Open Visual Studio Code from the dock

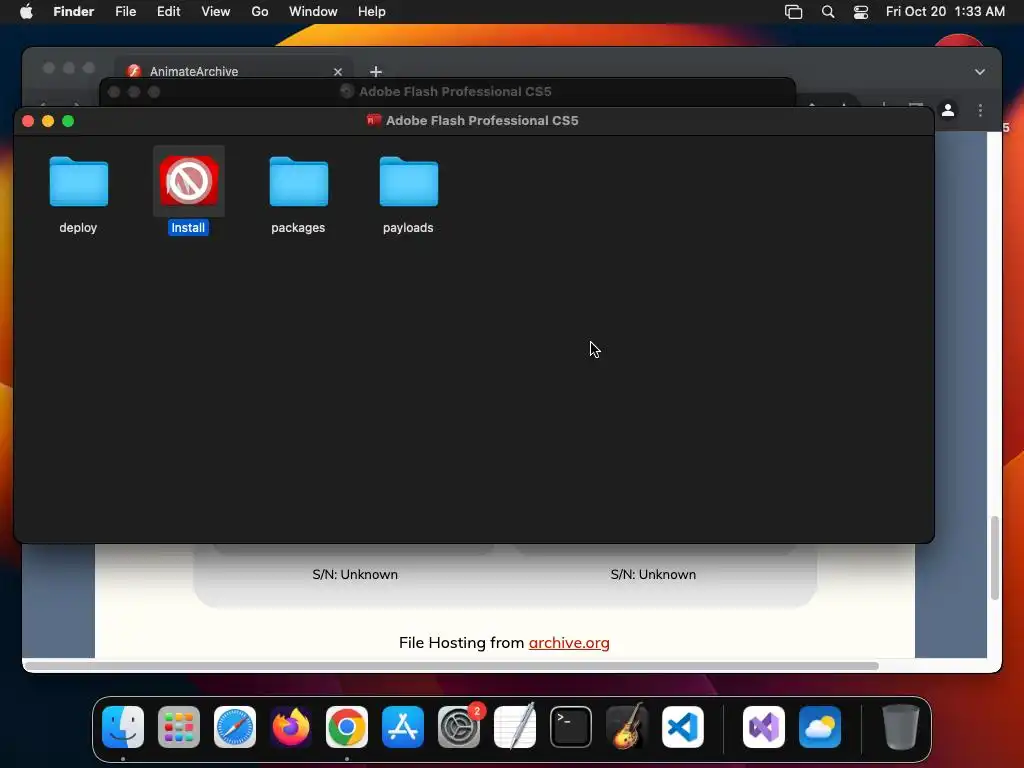click(682, 727)
